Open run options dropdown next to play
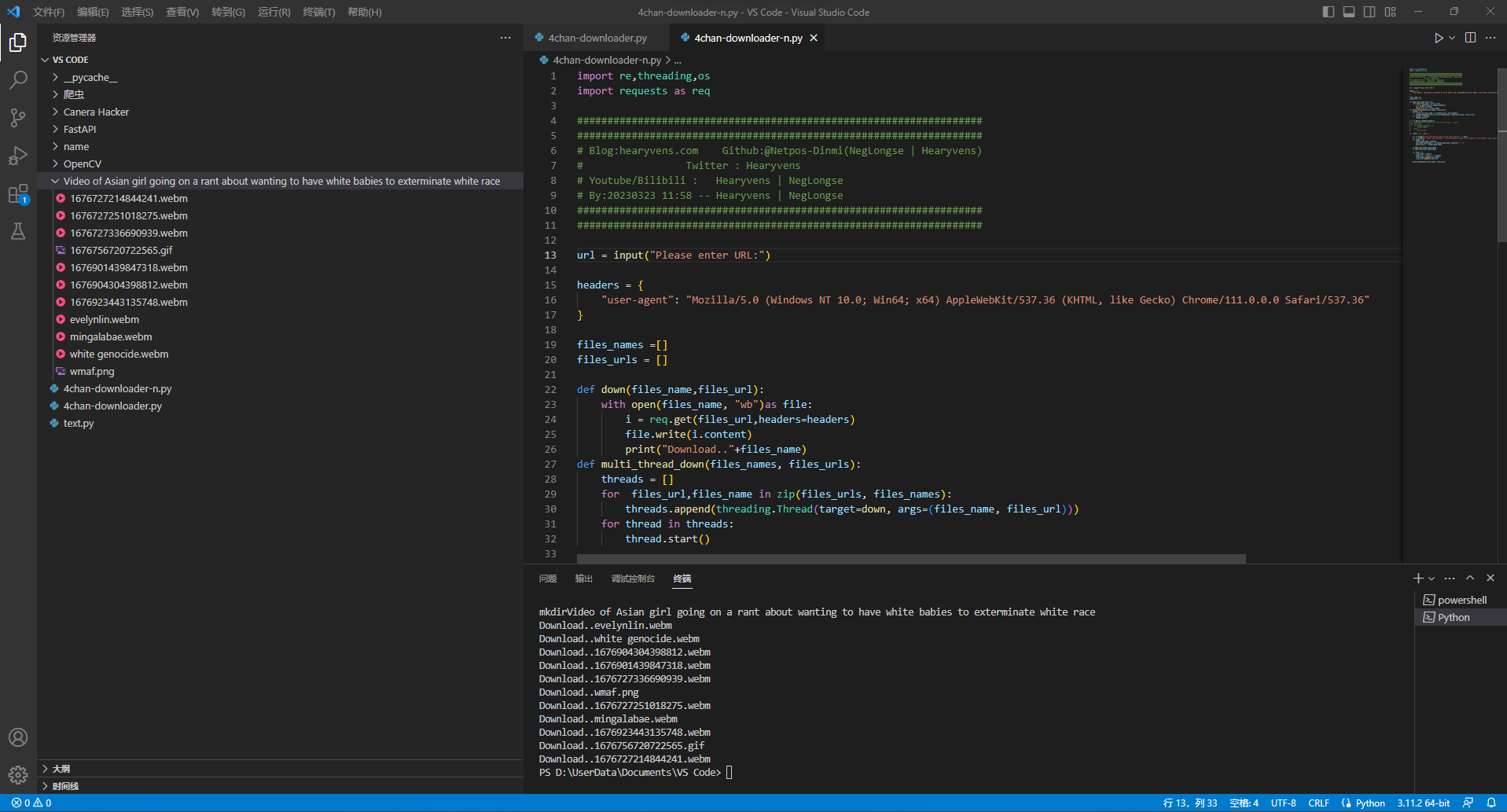The image size is (1507, 812). tap(1452, 38)
